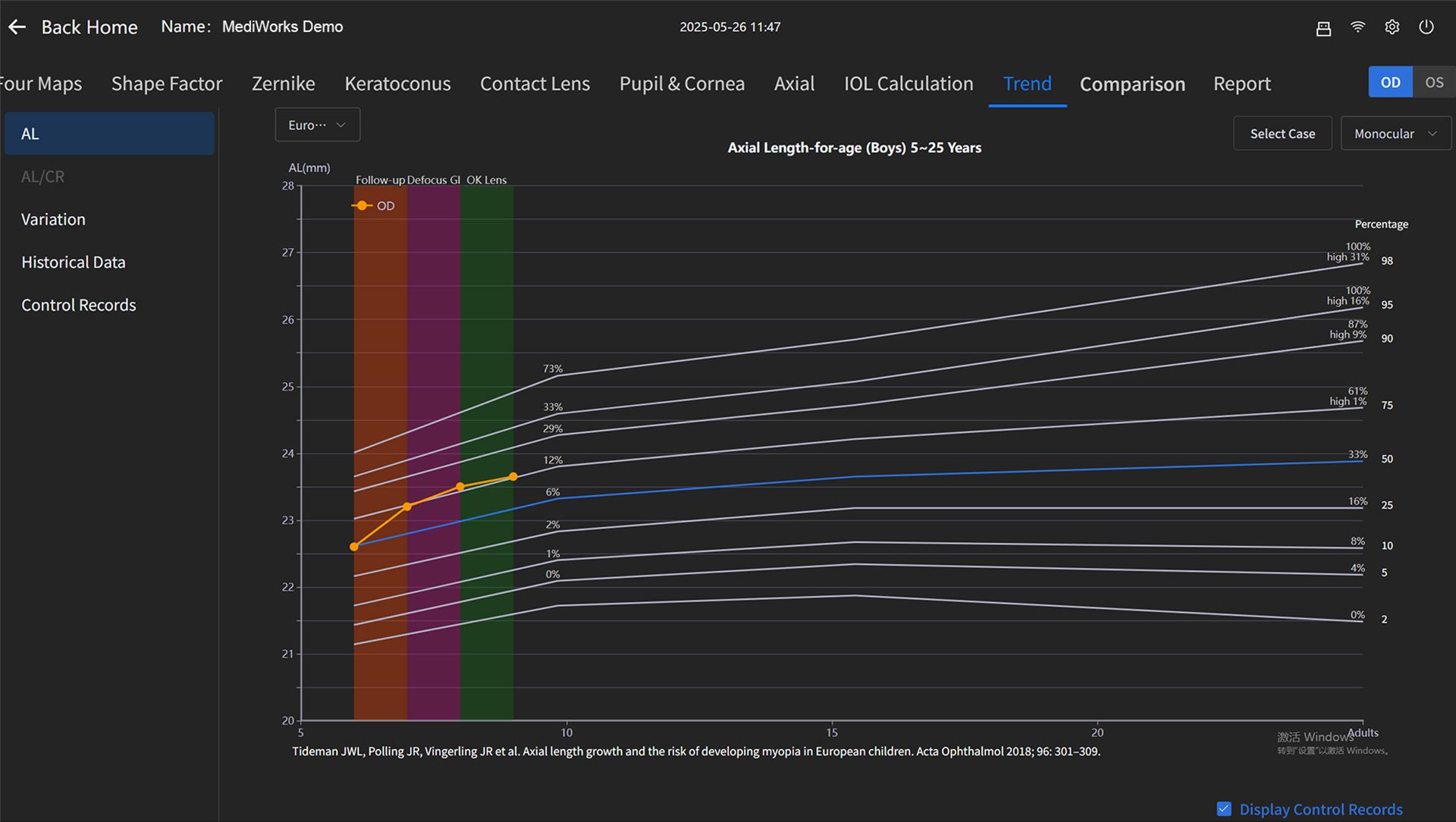Image resolution: width=1456 pixels, height=822 pixels.
Task: Select Variation in left sidebar
Action: coord(53,220)
